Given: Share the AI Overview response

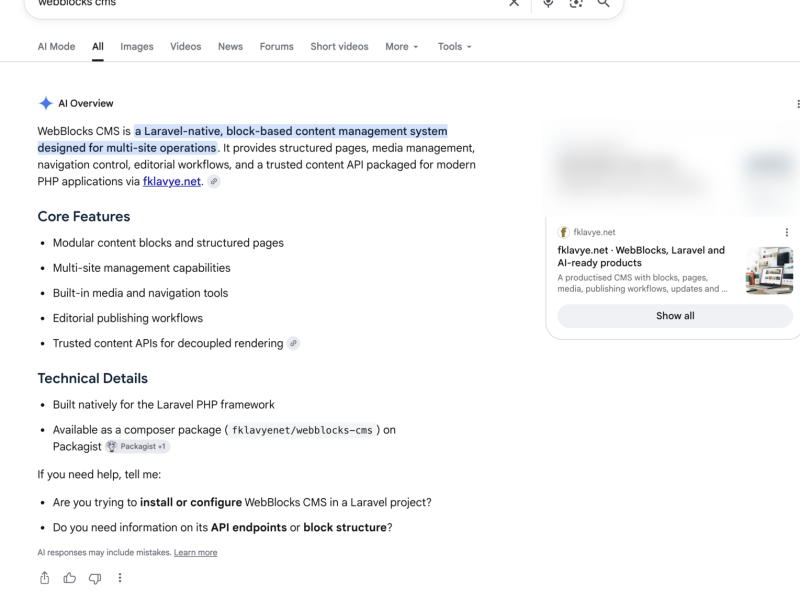Looking at the screenshot, I should [x=45, y=578].
